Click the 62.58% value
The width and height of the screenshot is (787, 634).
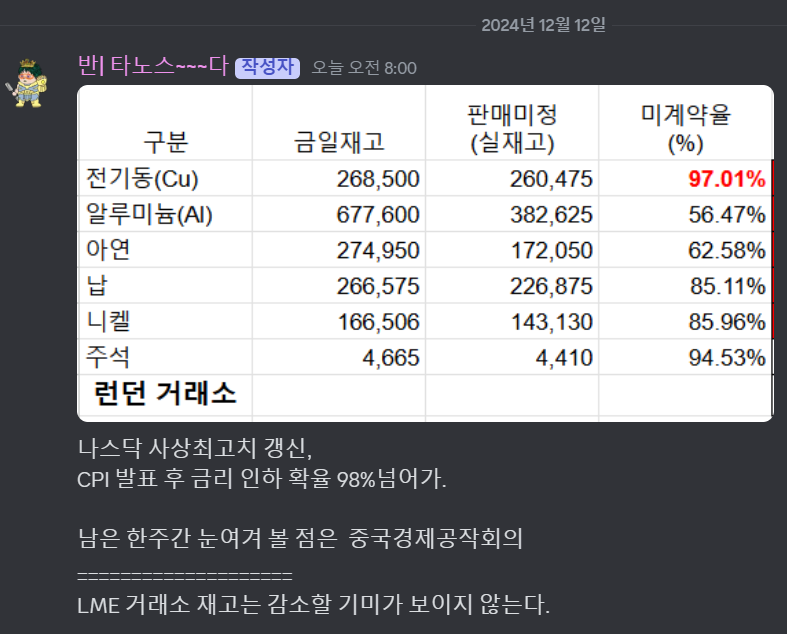click(727, 250)
